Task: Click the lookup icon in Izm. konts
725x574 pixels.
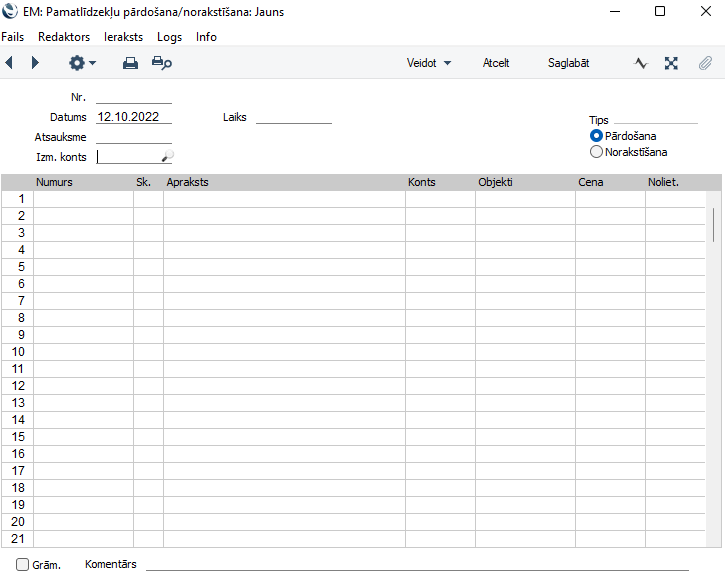Action: 167,157
